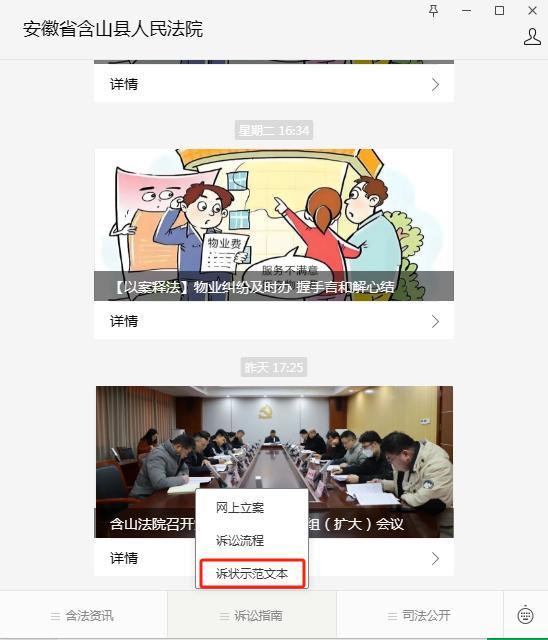This screenshot has height=640, width=548.
Task: Click 详情 link under meeting article
Action: pos(124,558)
